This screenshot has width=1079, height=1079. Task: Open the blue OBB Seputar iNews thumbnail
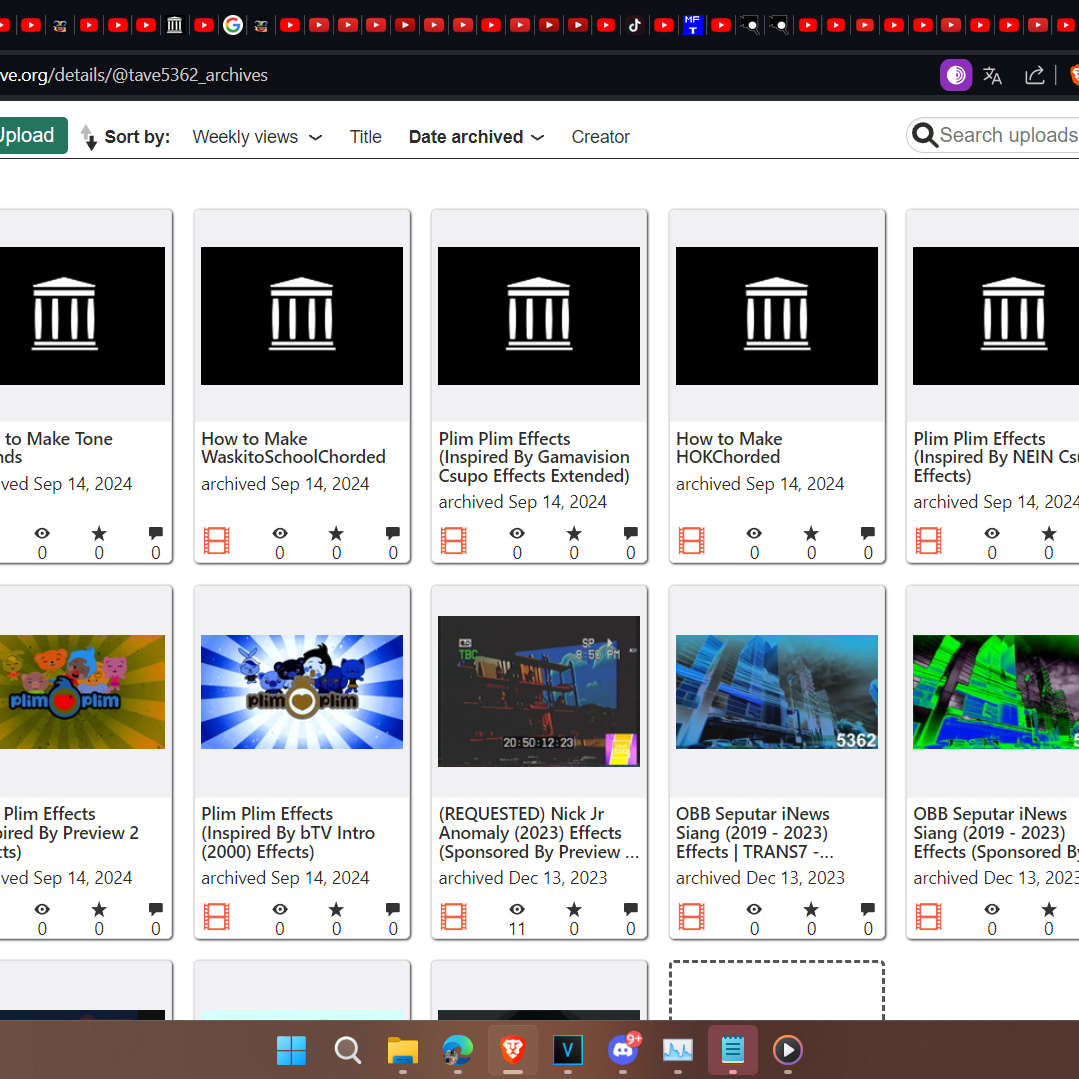(776, 692)
